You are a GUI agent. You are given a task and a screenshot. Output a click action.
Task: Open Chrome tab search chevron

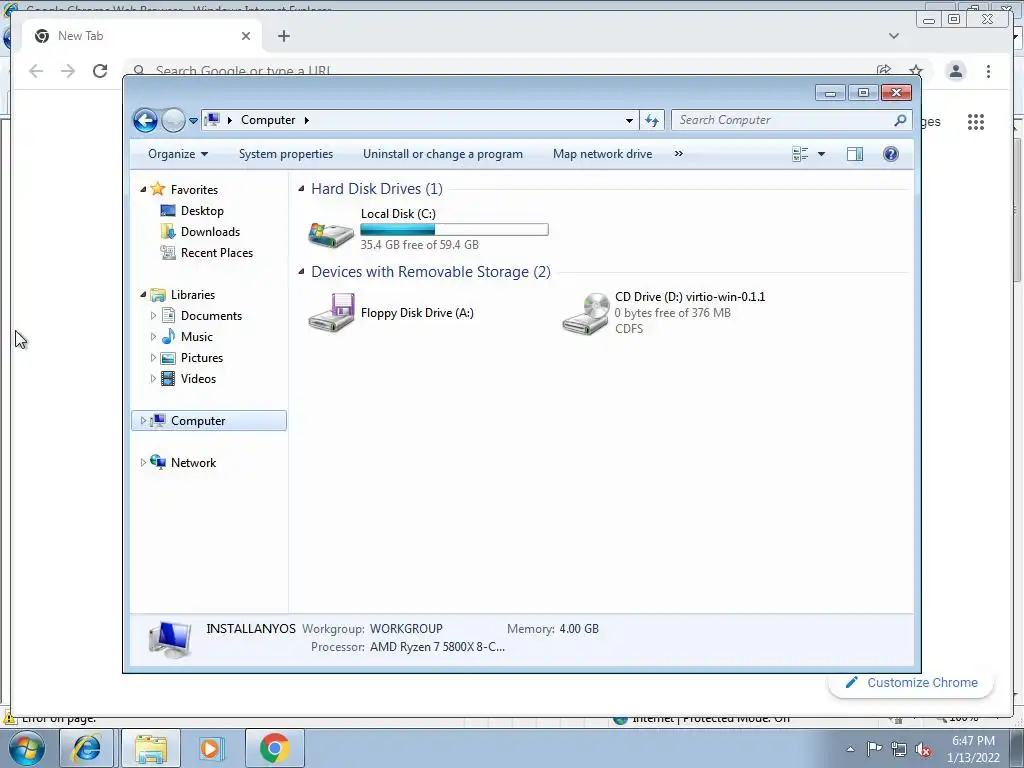pyautogui.click(x=893, y=36)
